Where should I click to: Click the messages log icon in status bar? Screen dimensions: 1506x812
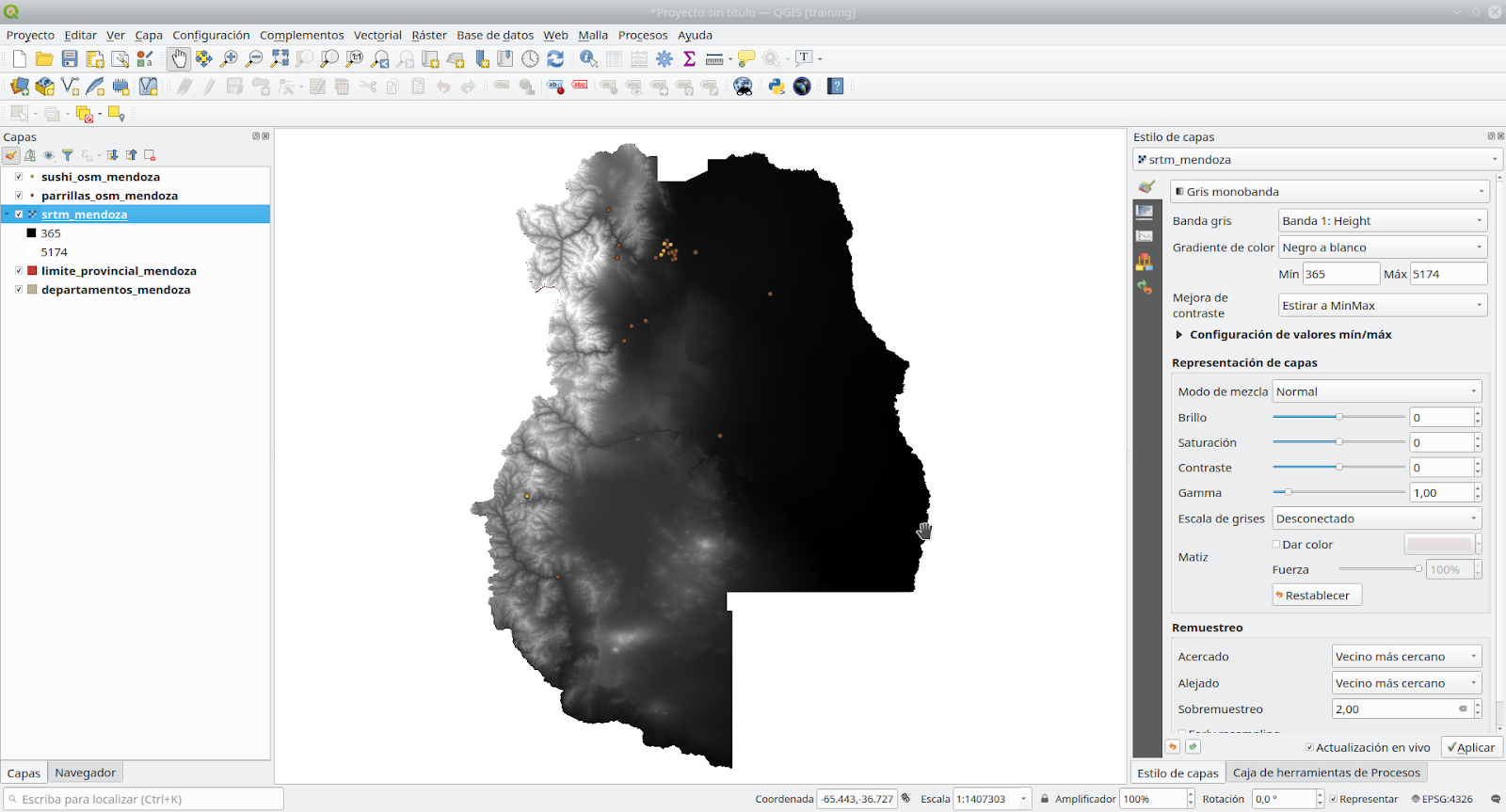coord(1495,799)
